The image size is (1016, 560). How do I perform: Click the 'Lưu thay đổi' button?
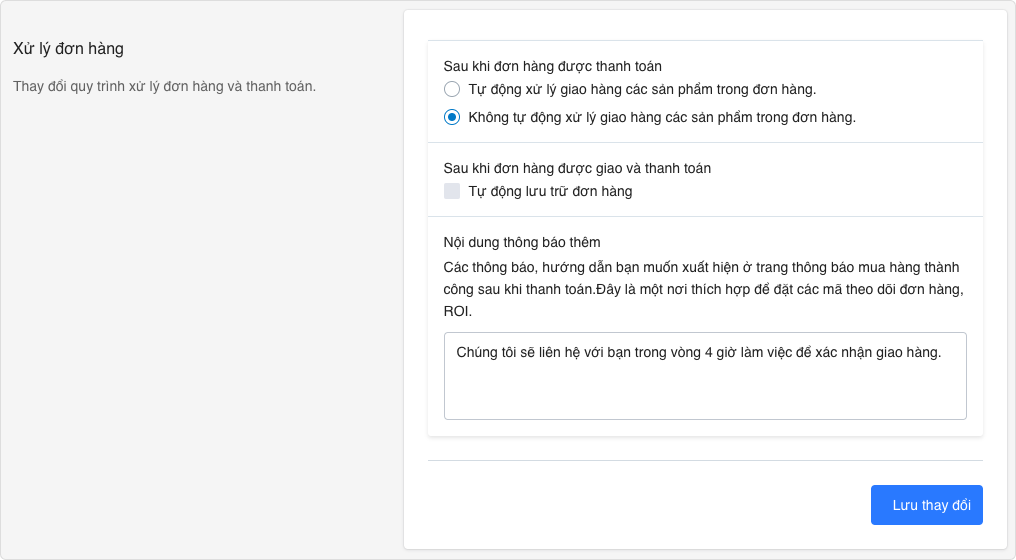pos(926,505)
